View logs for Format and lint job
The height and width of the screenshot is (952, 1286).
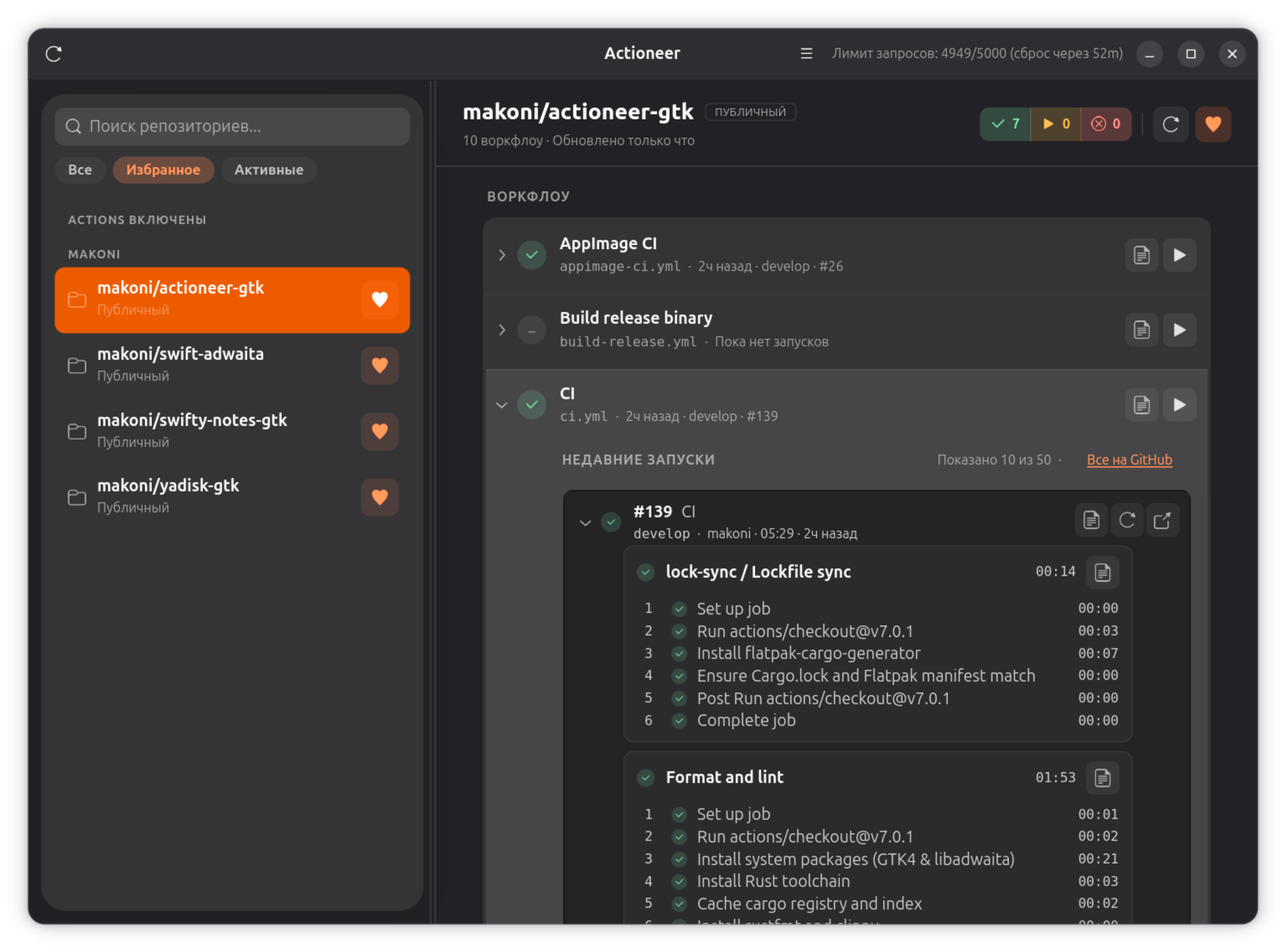tap(1102, 778)
